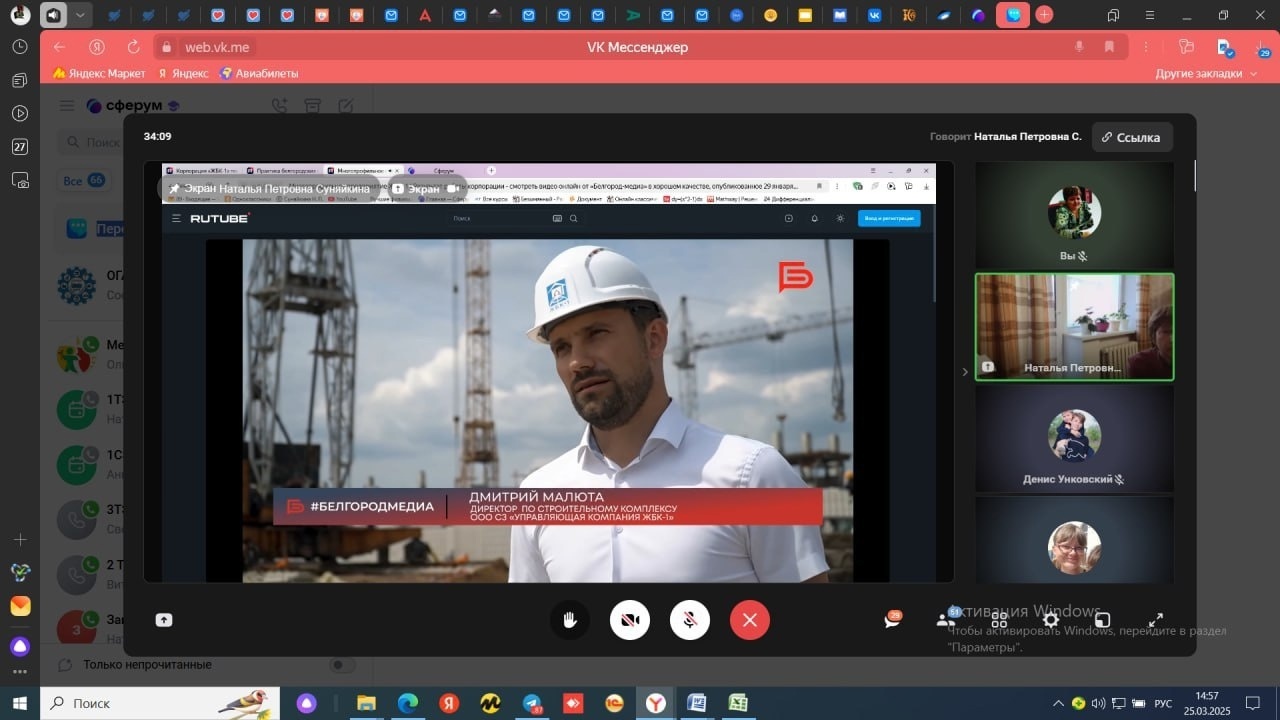Open Windows notification center
The image size is (1280, 720).
[x=1252, y=703]
